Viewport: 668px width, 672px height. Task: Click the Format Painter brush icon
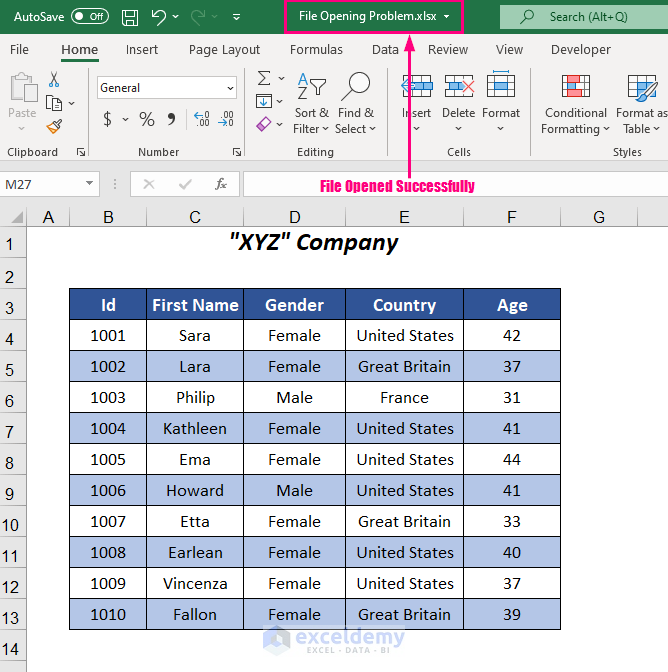tap(54, 126)
